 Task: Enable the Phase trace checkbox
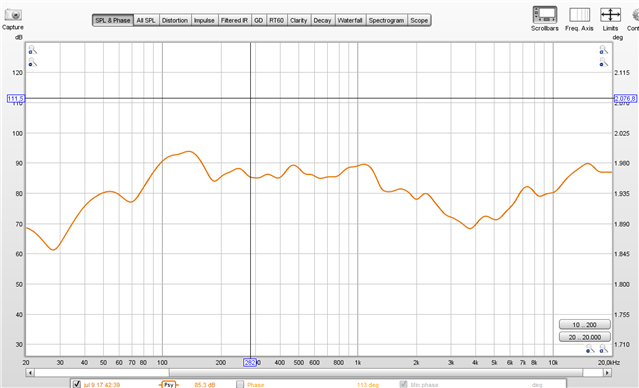pos(240,384)
